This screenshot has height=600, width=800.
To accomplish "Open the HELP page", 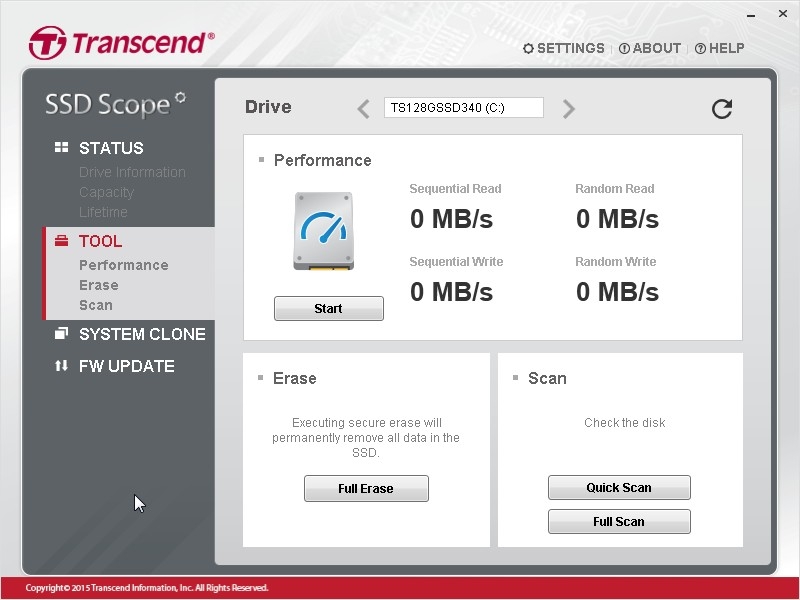I will (719, 48).
